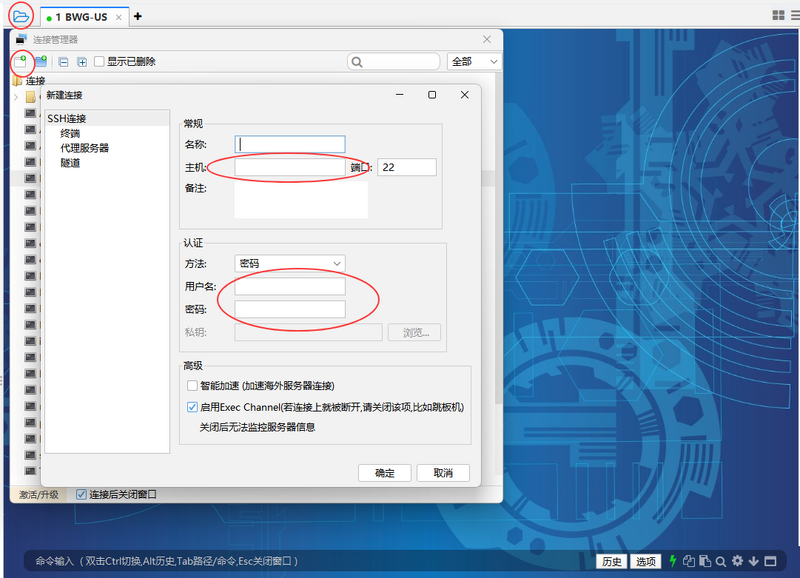Click the paste icon in the status bar
The height and width of the screenshot is (578, 800).
704,561
